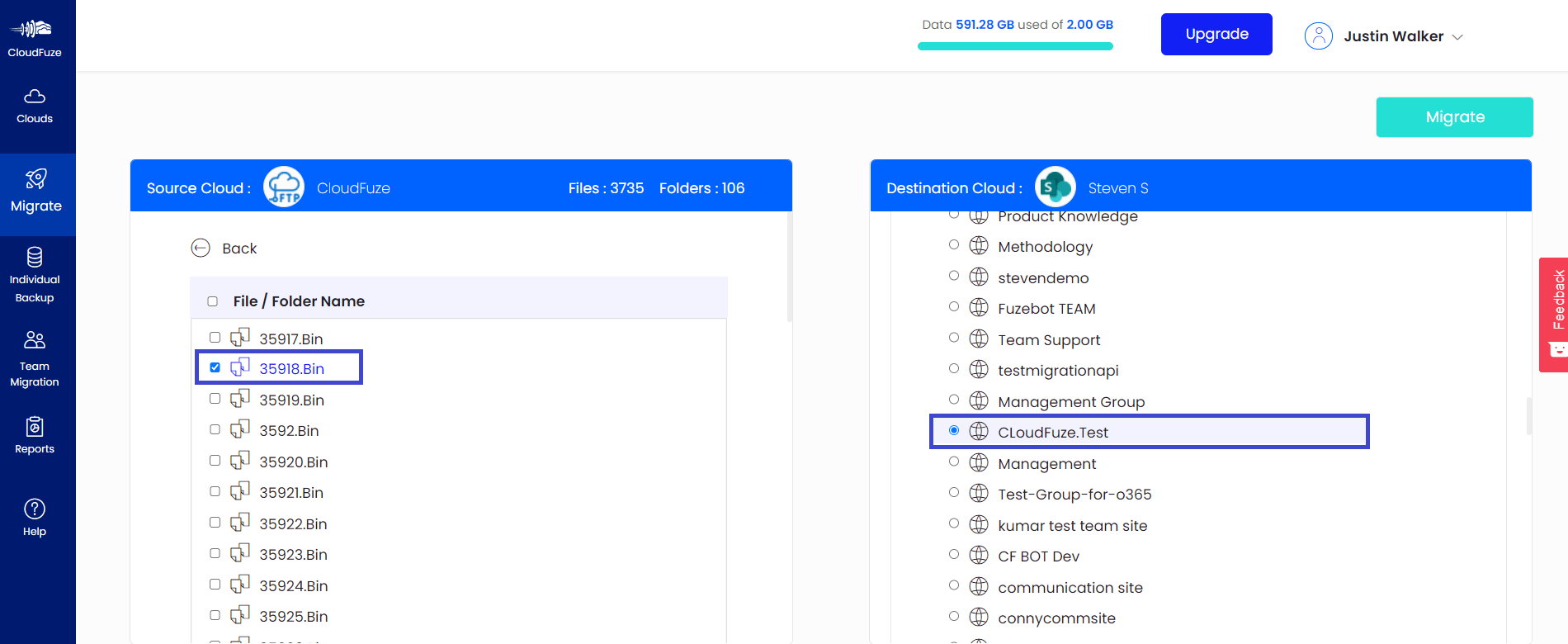Click the CF BOT Dev site name
The image size is (1568, 644).
point(1038,556)
